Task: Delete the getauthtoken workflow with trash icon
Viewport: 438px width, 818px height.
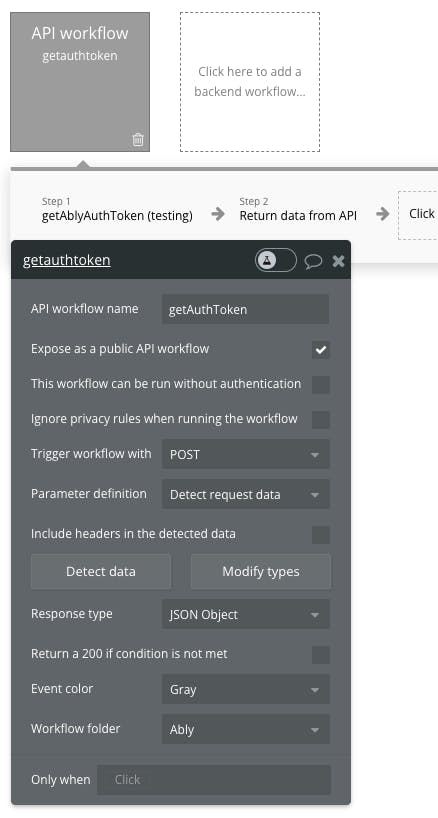Action: (x=138, y=140)
